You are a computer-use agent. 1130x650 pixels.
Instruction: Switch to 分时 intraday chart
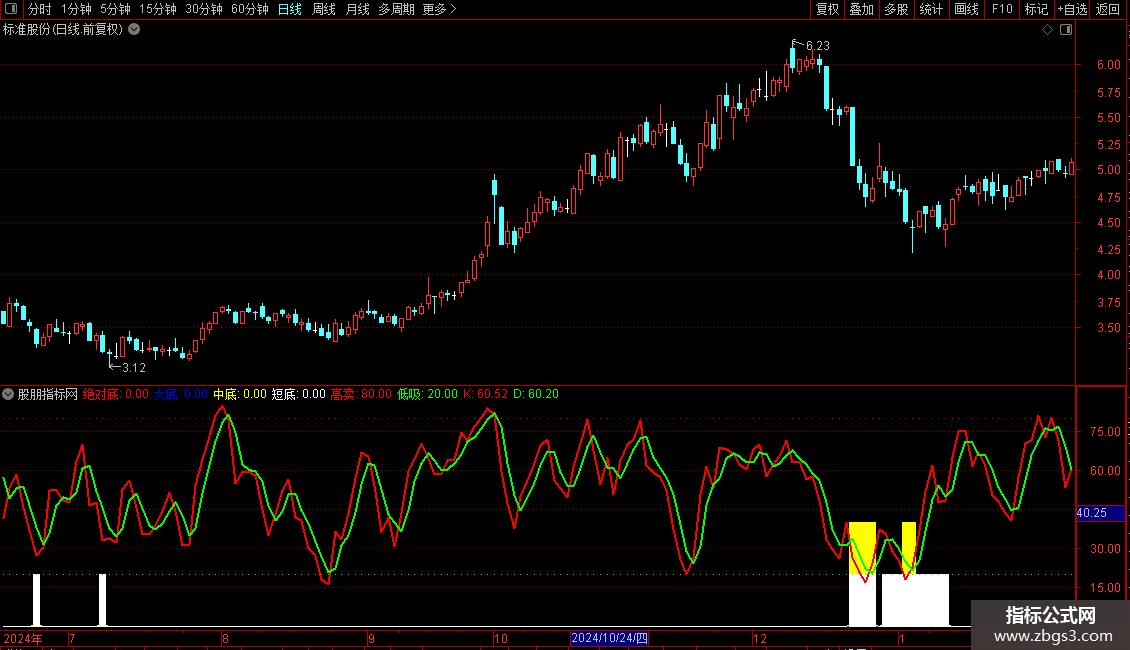40,9
